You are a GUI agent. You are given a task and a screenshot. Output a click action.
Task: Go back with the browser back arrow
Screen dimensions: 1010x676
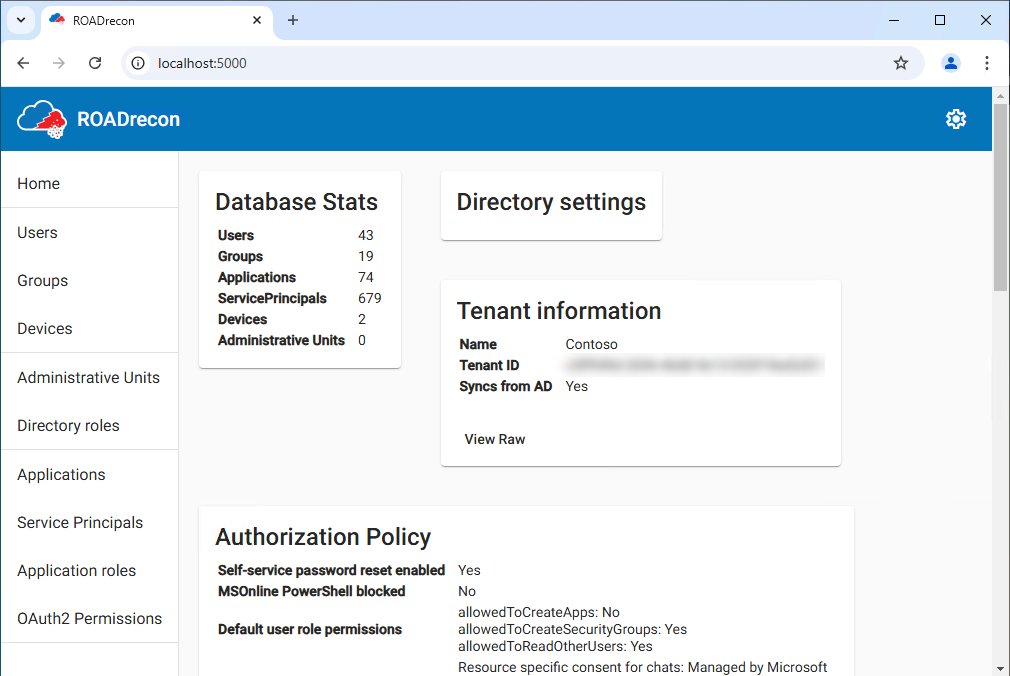point(23,63)
